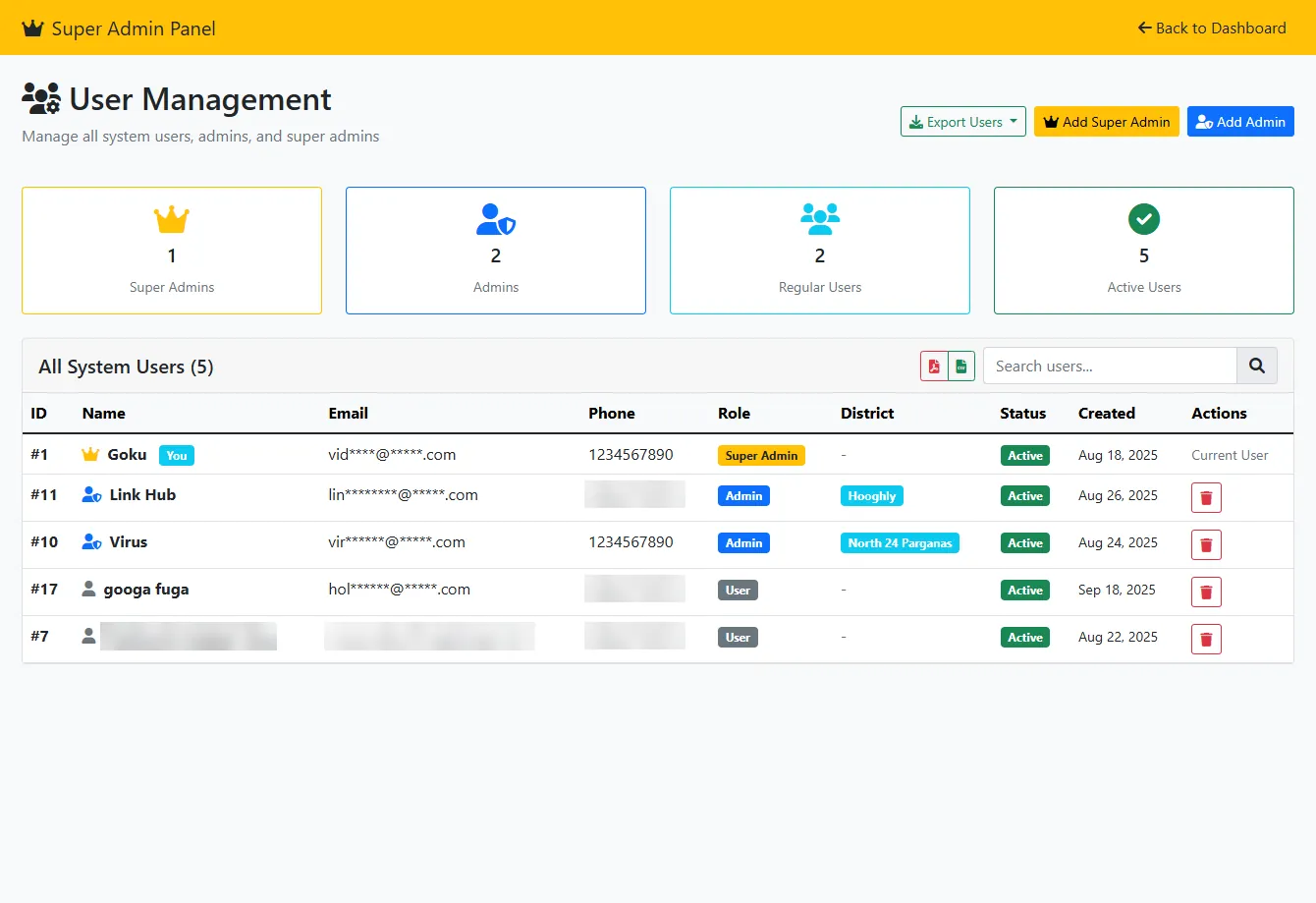Select the Regular Users stat card label
The width and height of the screenshot is (1316, 903).
820,287
